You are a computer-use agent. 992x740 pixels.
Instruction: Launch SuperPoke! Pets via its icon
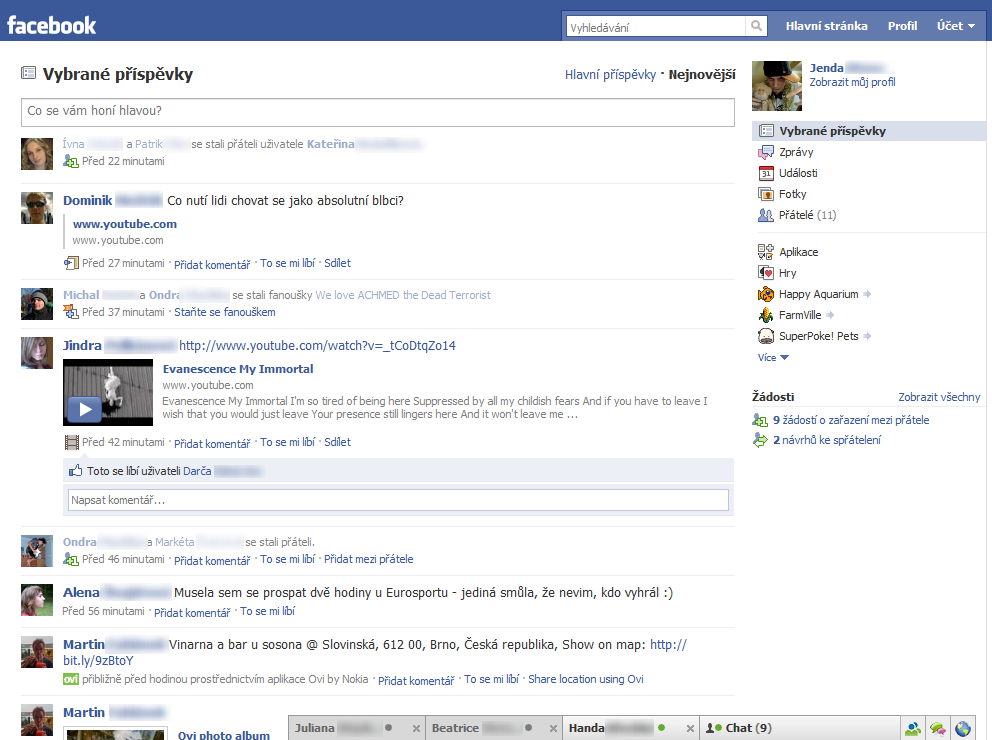tap(766, 336)
